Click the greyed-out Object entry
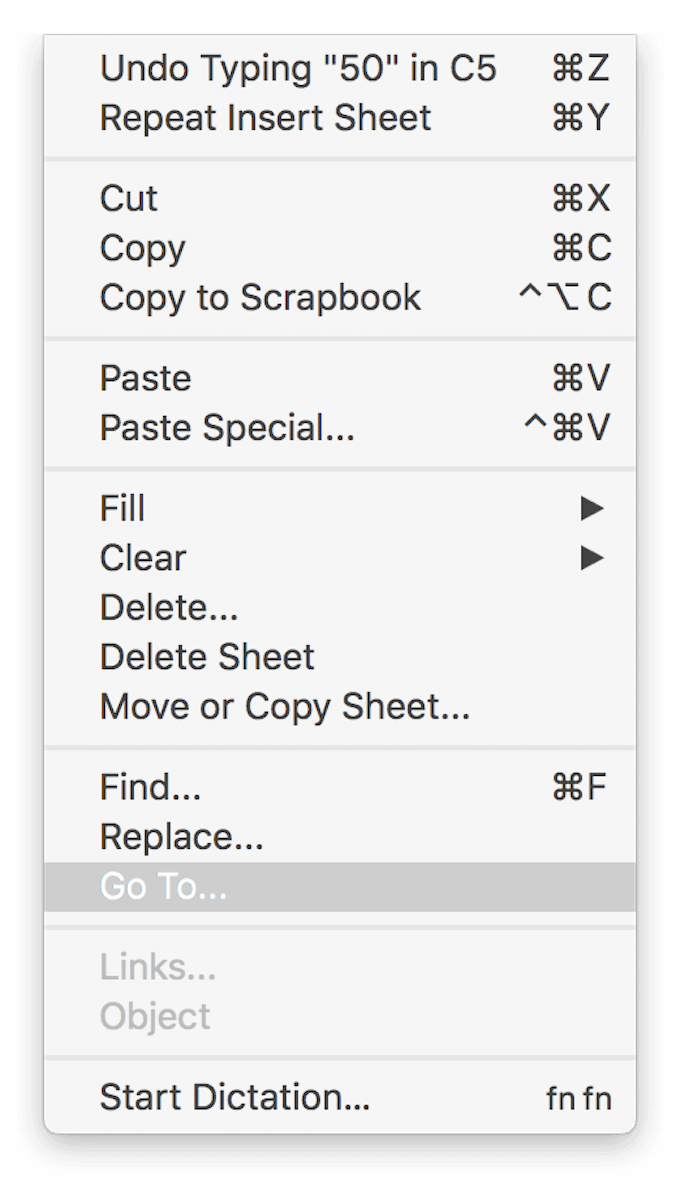Image resolution: width=680 pixels, height=1188 pixels. 154,1016
